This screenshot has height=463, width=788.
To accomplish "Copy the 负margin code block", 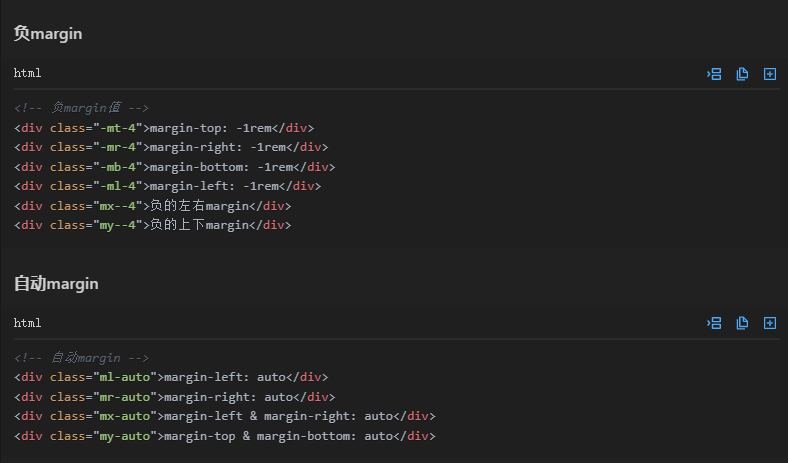I will pyautogui.click(x=742, y=74).
